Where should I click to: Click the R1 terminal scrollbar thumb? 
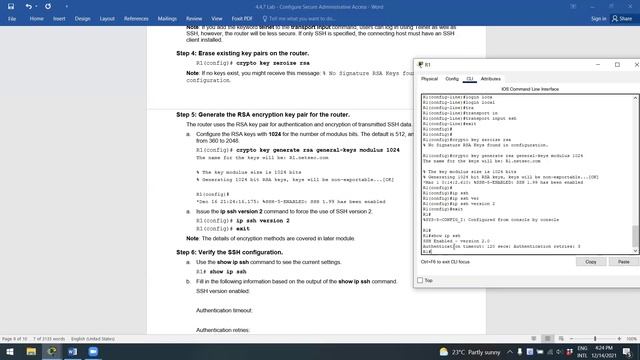pyautogui.click(x=636, y=236)
